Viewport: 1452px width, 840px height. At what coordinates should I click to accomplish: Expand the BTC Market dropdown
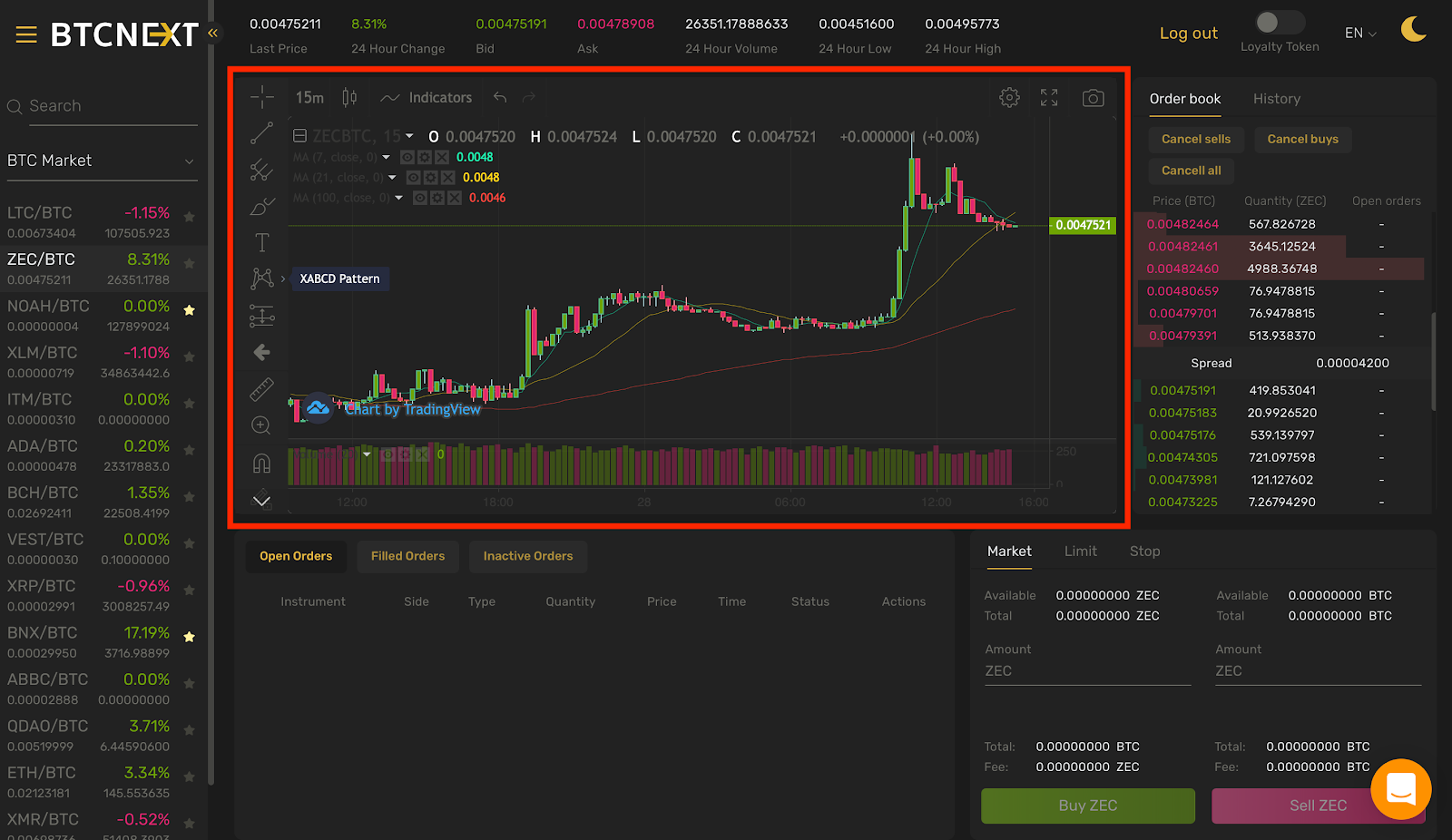point(102,161)
